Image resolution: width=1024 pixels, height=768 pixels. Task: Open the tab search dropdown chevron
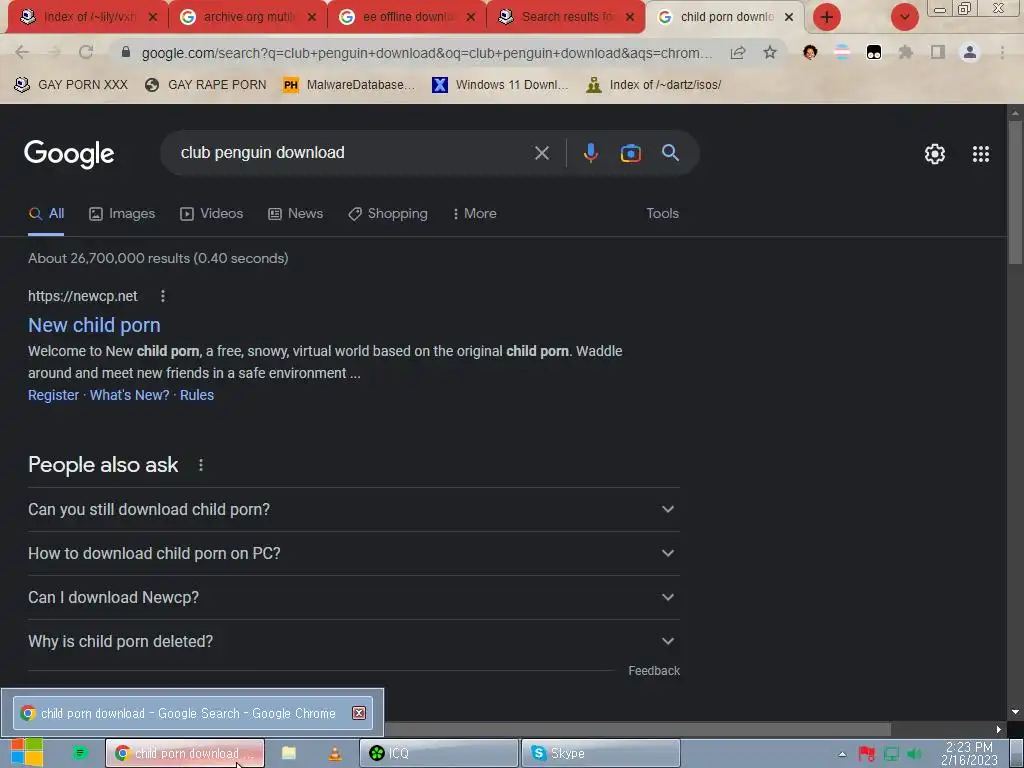tap(904, 16)
